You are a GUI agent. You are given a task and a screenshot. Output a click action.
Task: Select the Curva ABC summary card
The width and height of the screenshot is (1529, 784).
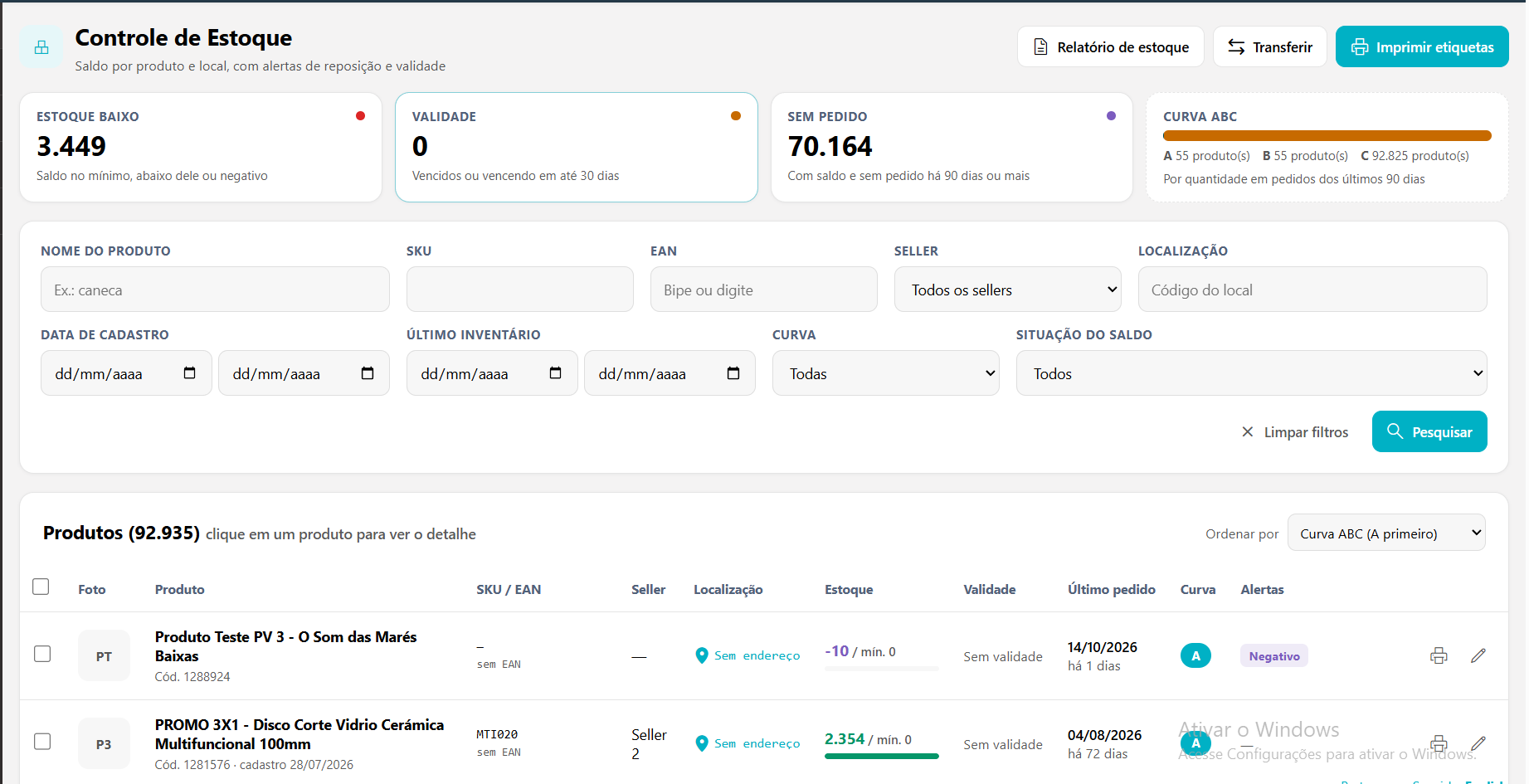(x=1327, y=147)
